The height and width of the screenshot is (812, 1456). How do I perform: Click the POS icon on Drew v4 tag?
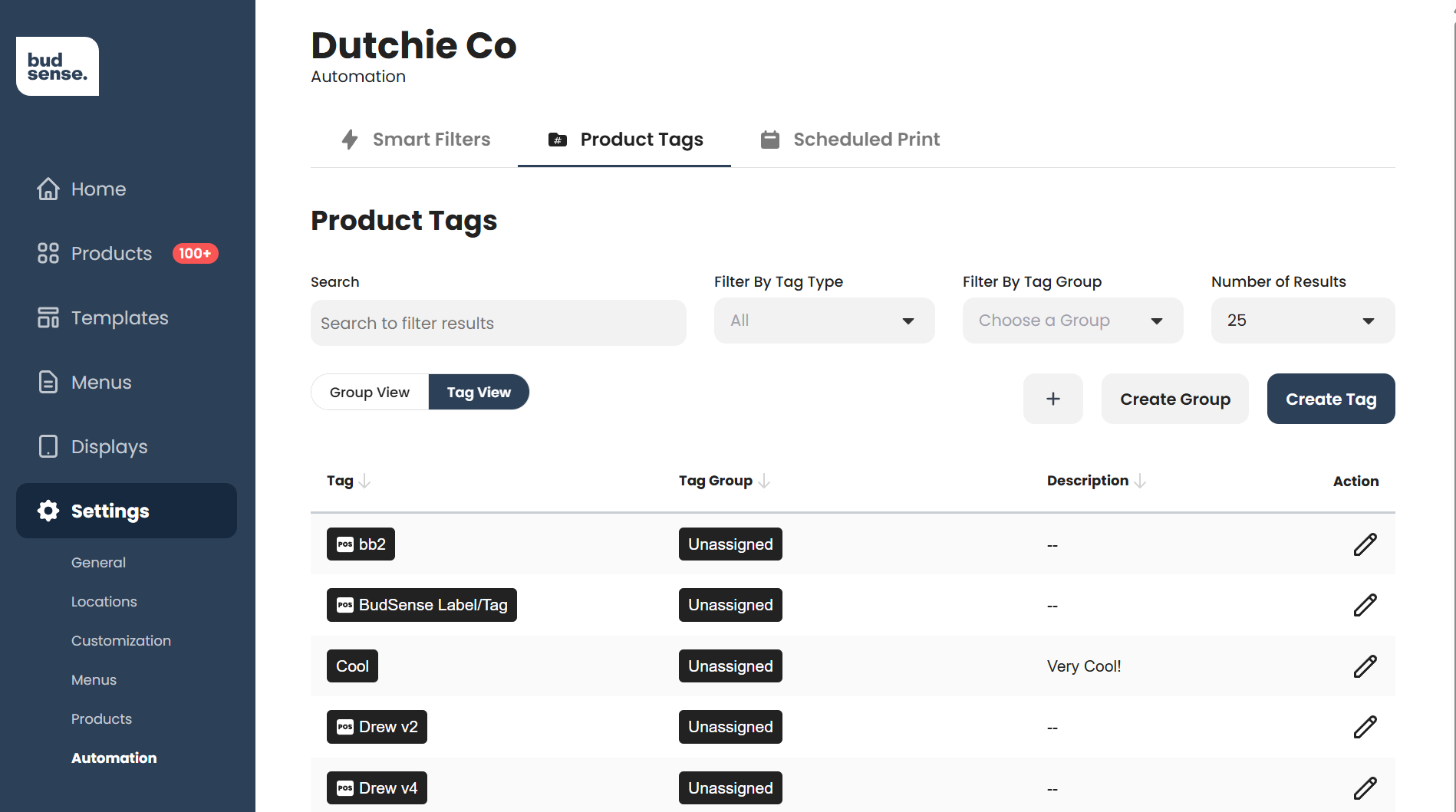coord(345,788)
